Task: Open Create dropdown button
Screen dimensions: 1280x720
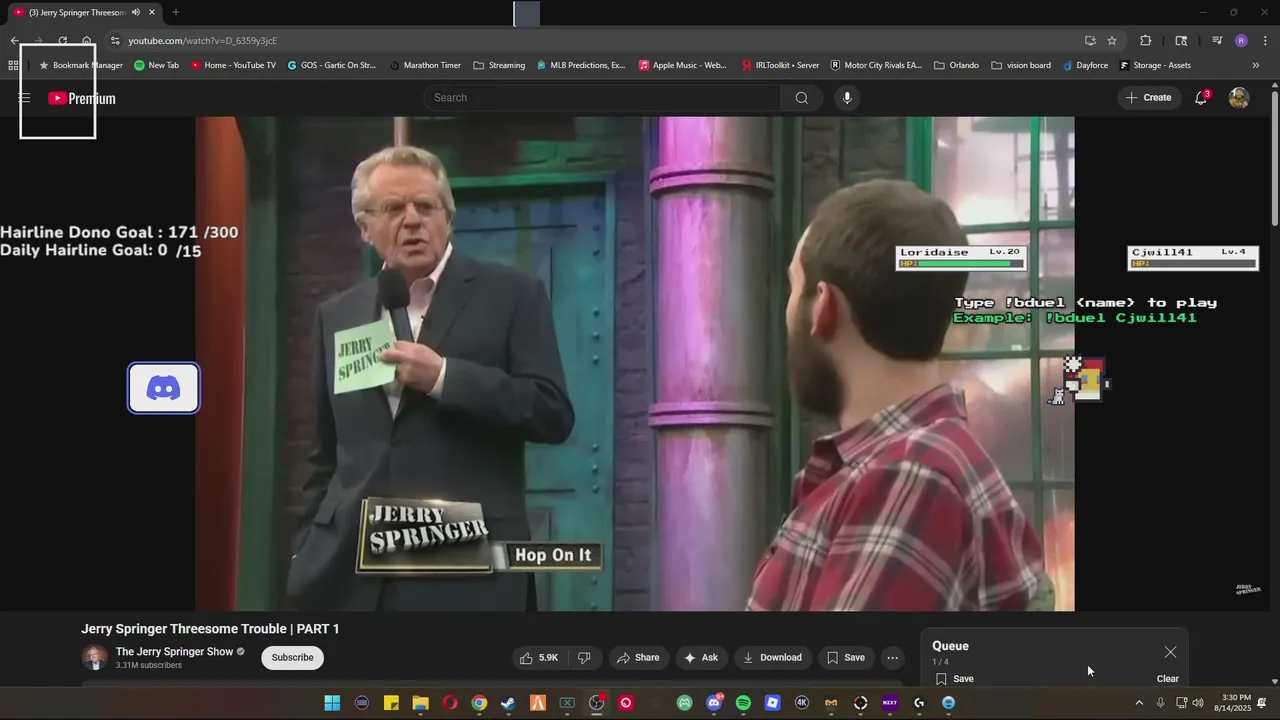Action: pos(1148,98)
